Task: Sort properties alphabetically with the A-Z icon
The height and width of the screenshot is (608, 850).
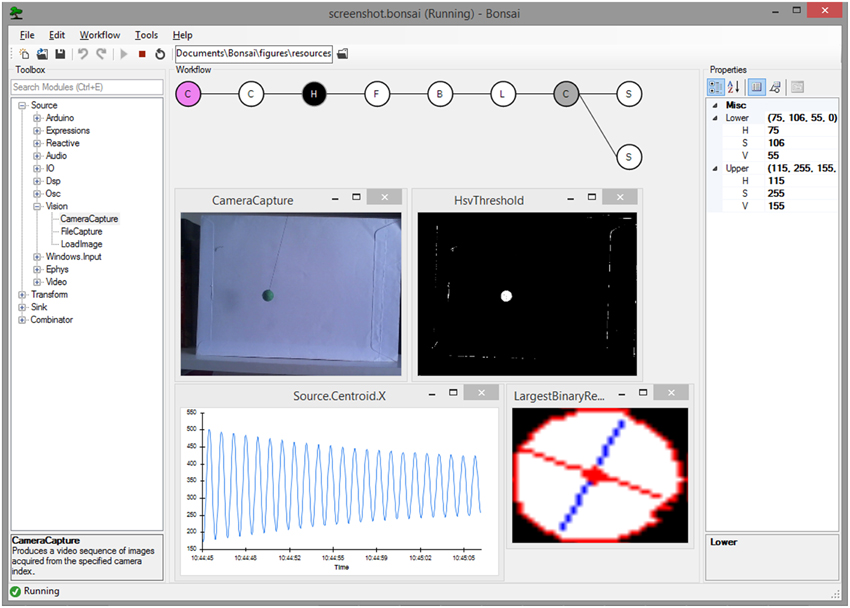Action: (731, 87)
